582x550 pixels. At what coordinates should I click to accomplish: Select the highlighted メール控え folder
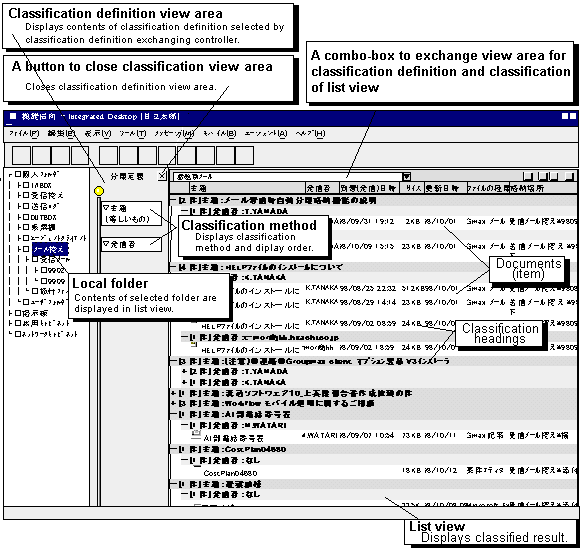[x=50, y=249]
